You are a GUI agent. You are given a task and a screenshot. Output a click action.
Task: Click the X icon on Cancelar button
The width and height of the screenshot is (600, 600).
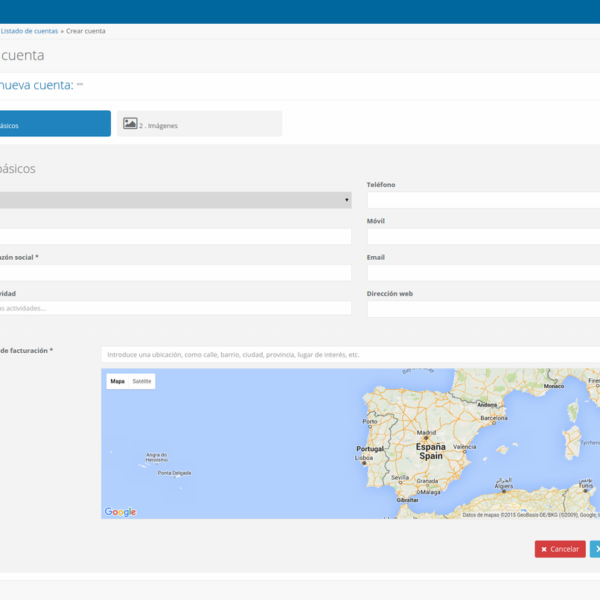544,549
